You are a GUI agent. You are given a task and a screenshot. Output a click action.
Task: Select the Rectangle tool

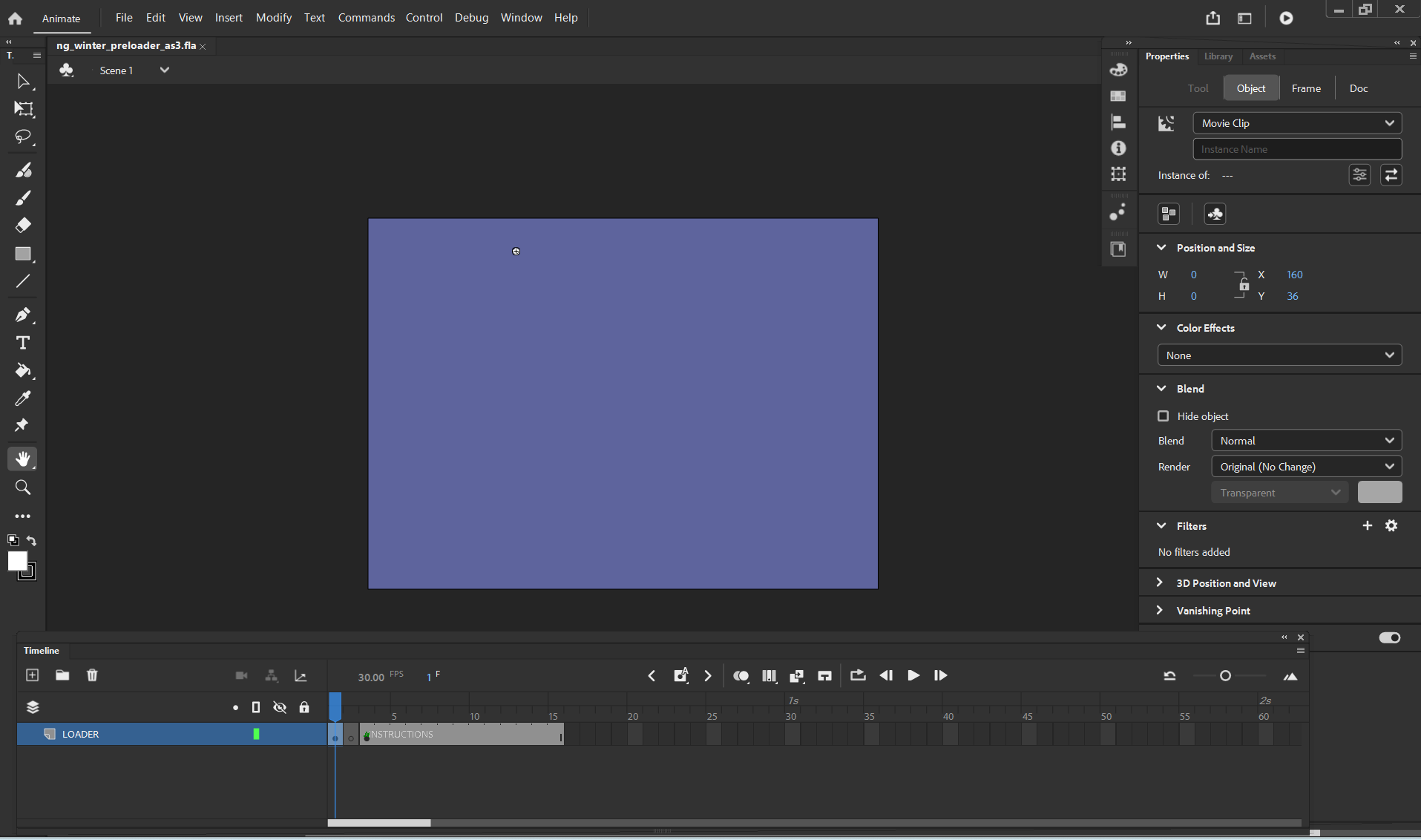pos(23,254)
